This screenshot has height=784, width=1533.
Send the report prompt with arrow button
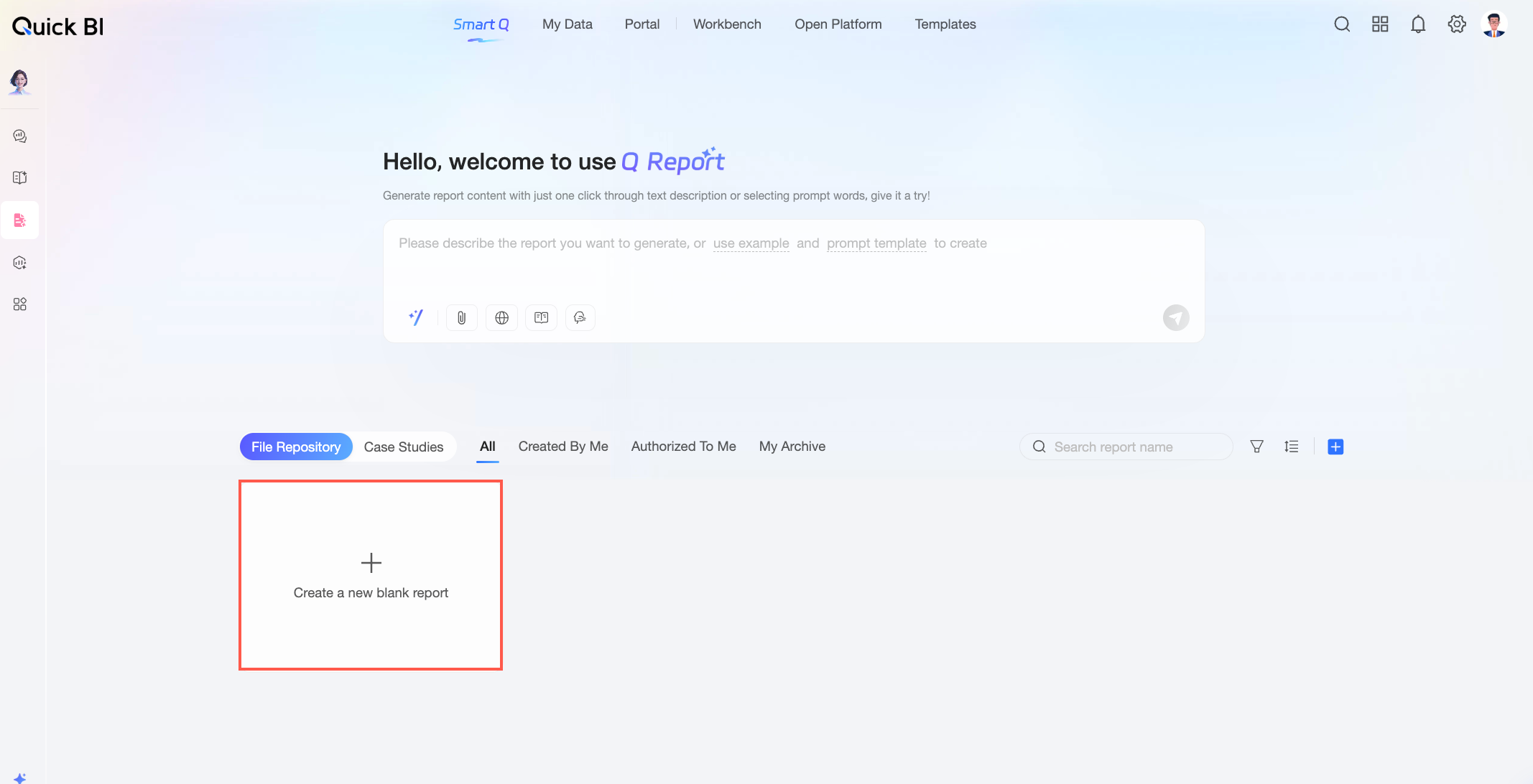tap(1176, 317)
